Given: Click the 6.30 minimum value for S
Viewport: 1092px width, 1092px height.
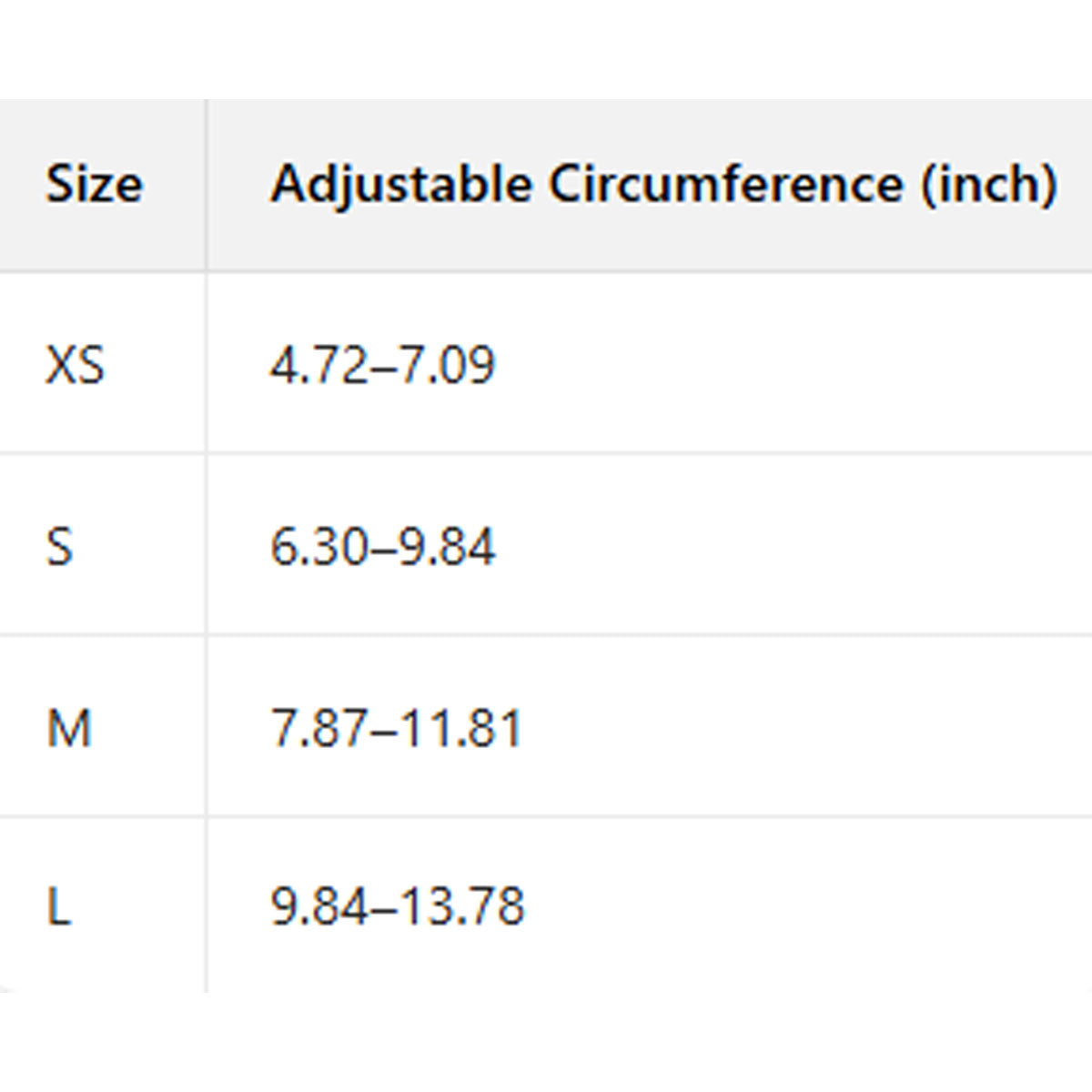Looking at the screenshot, I should (318, 547).
